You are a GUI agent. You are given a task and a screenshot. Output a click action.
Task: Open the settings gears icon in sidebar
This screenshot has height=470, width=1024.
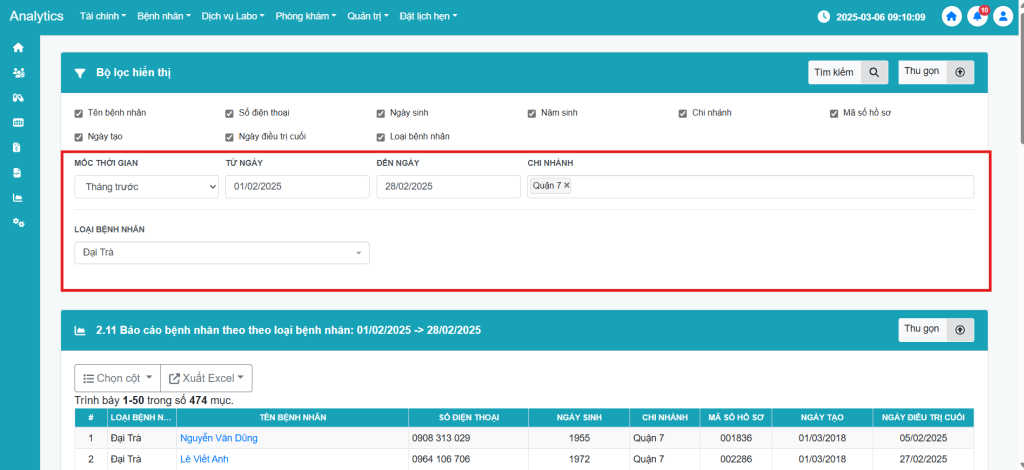(x=18, y=222)
